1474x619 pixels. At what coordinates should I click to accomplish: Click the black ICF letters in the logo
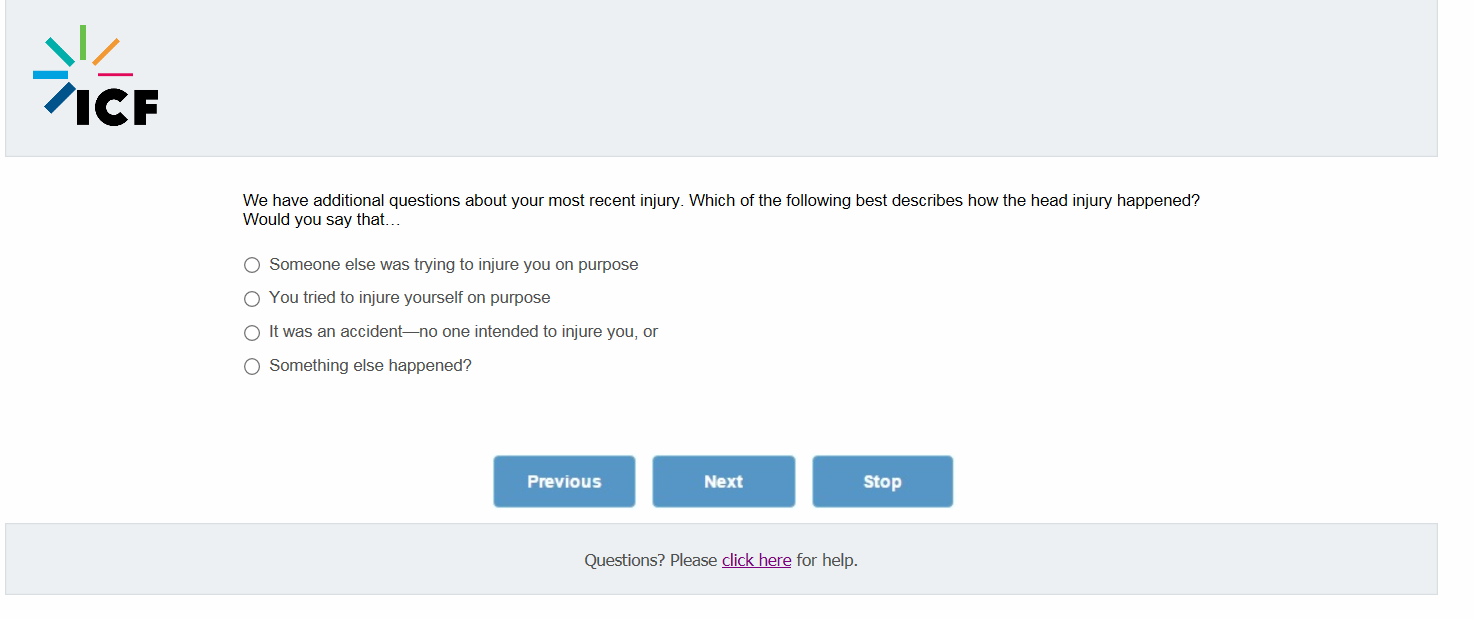(x=117, y=108)
